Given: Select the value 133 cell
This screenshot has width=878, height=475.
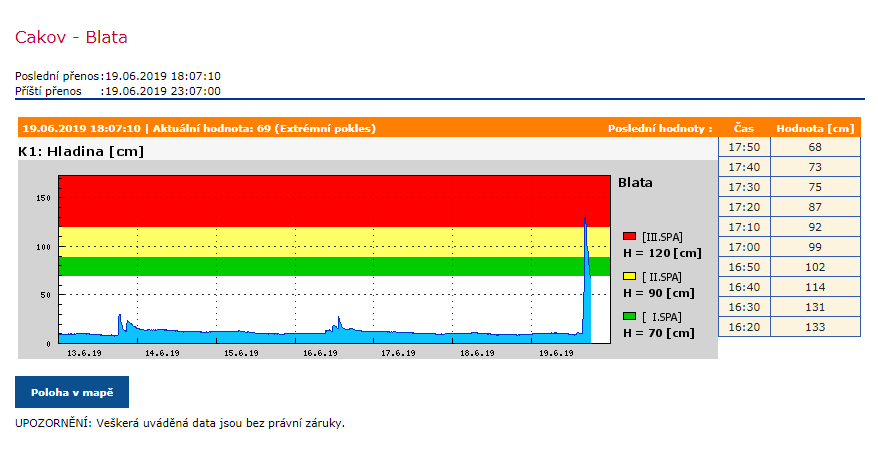Looking at the screenshot, I should point(815,327).
